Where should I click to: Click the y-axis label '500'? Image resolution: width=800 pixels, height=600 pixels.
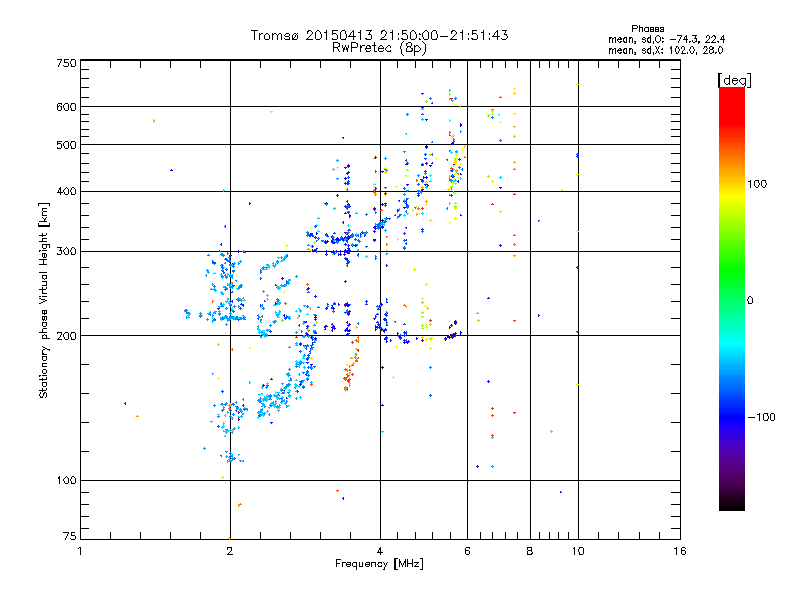66,145
